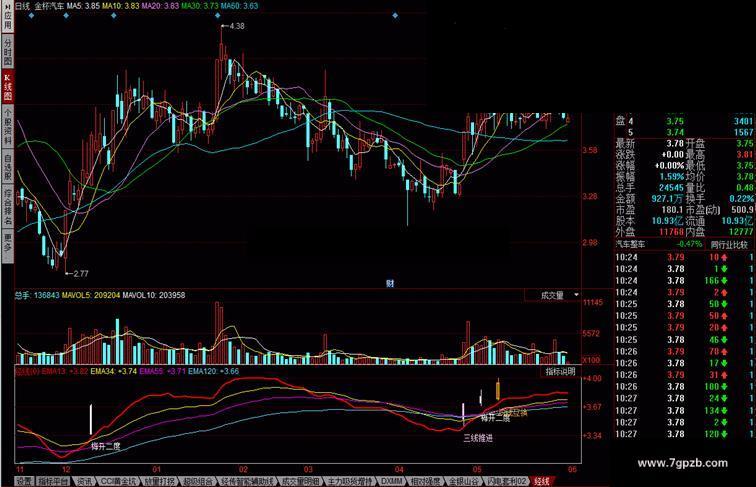Click the 日线 period label

22,6
